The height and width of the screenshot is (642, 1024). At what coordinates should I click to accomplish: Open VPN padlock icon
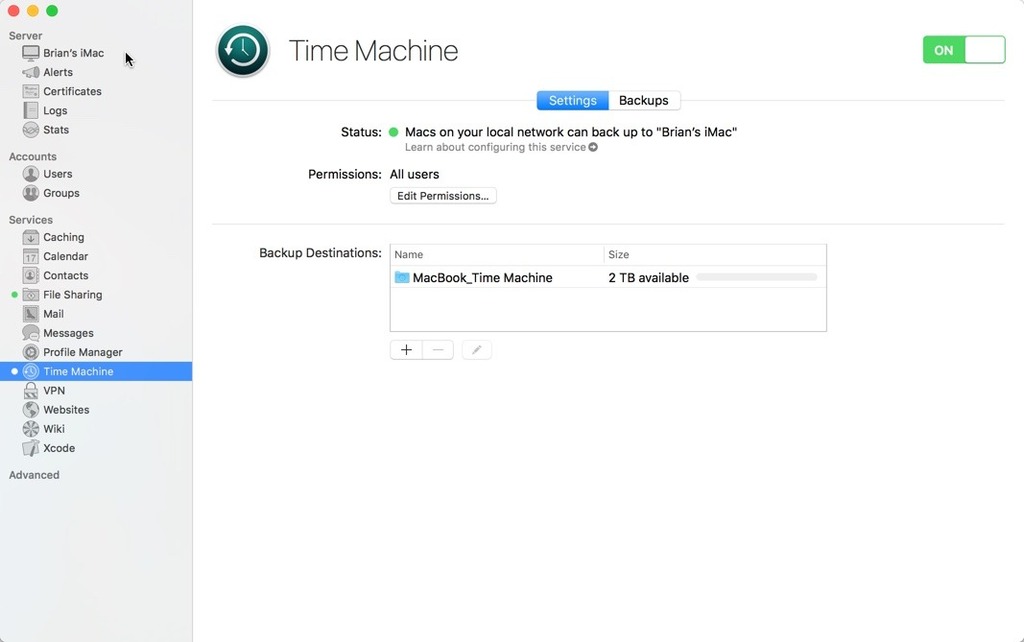[31, 391]
